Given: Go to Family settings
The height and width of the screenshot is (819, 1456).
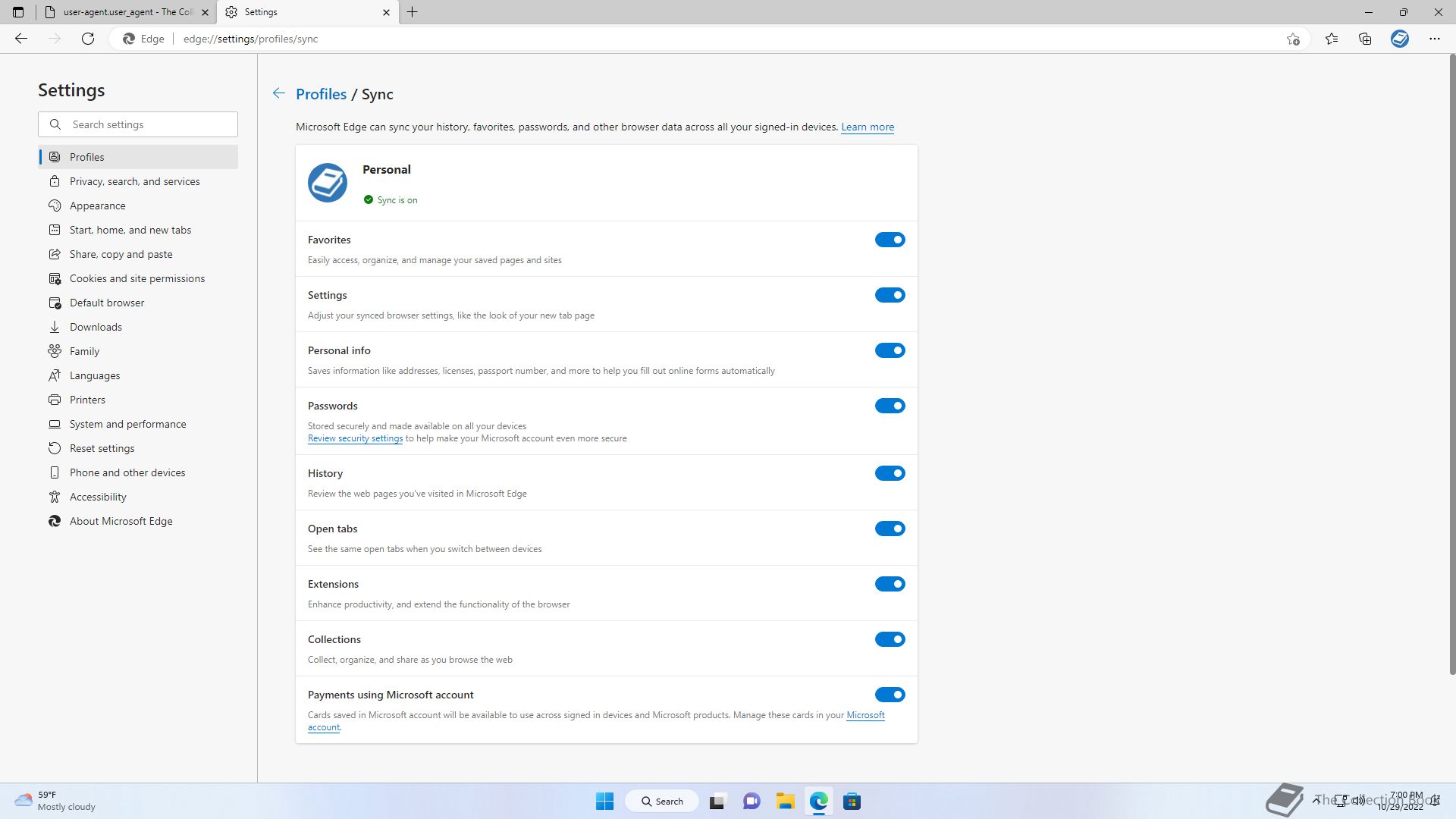Looking at the screenshot, I should 138,351.
